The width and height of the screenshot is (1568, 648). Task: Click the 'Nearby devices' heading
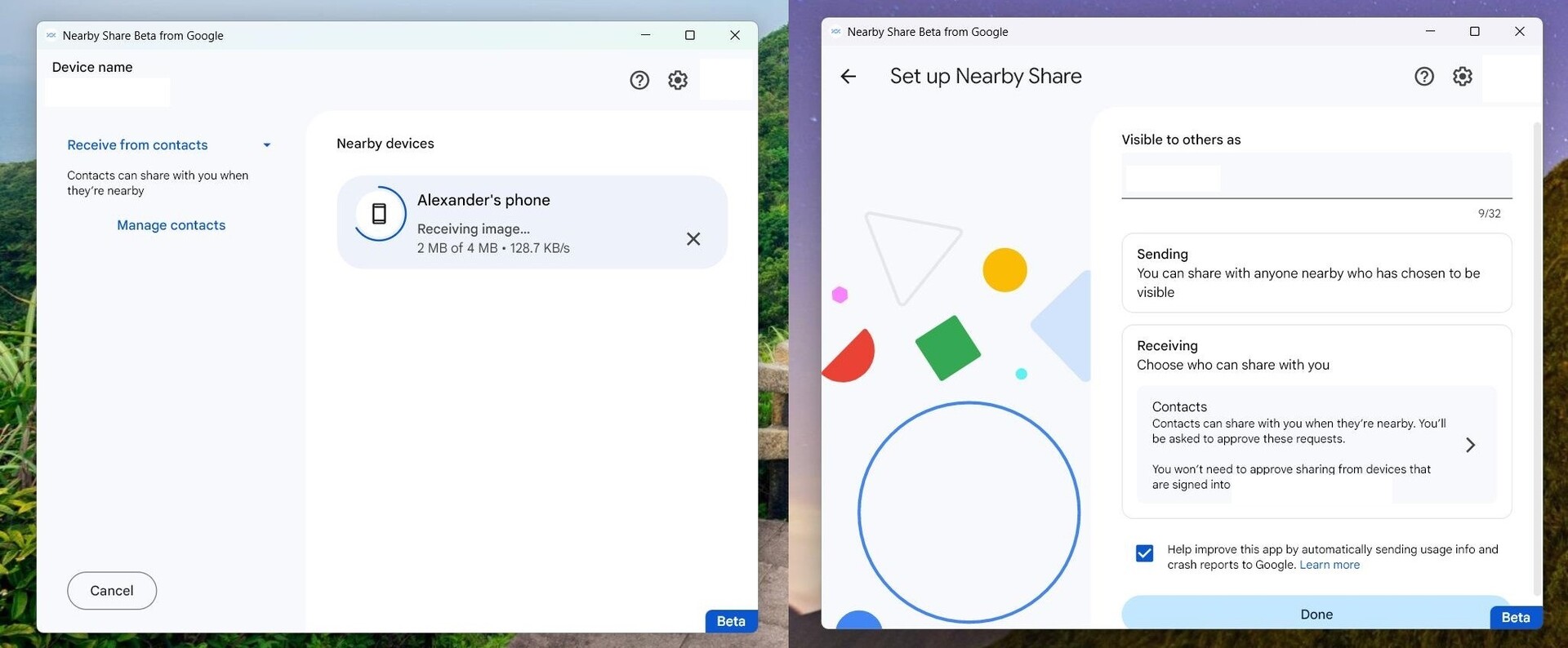point(385,144)
